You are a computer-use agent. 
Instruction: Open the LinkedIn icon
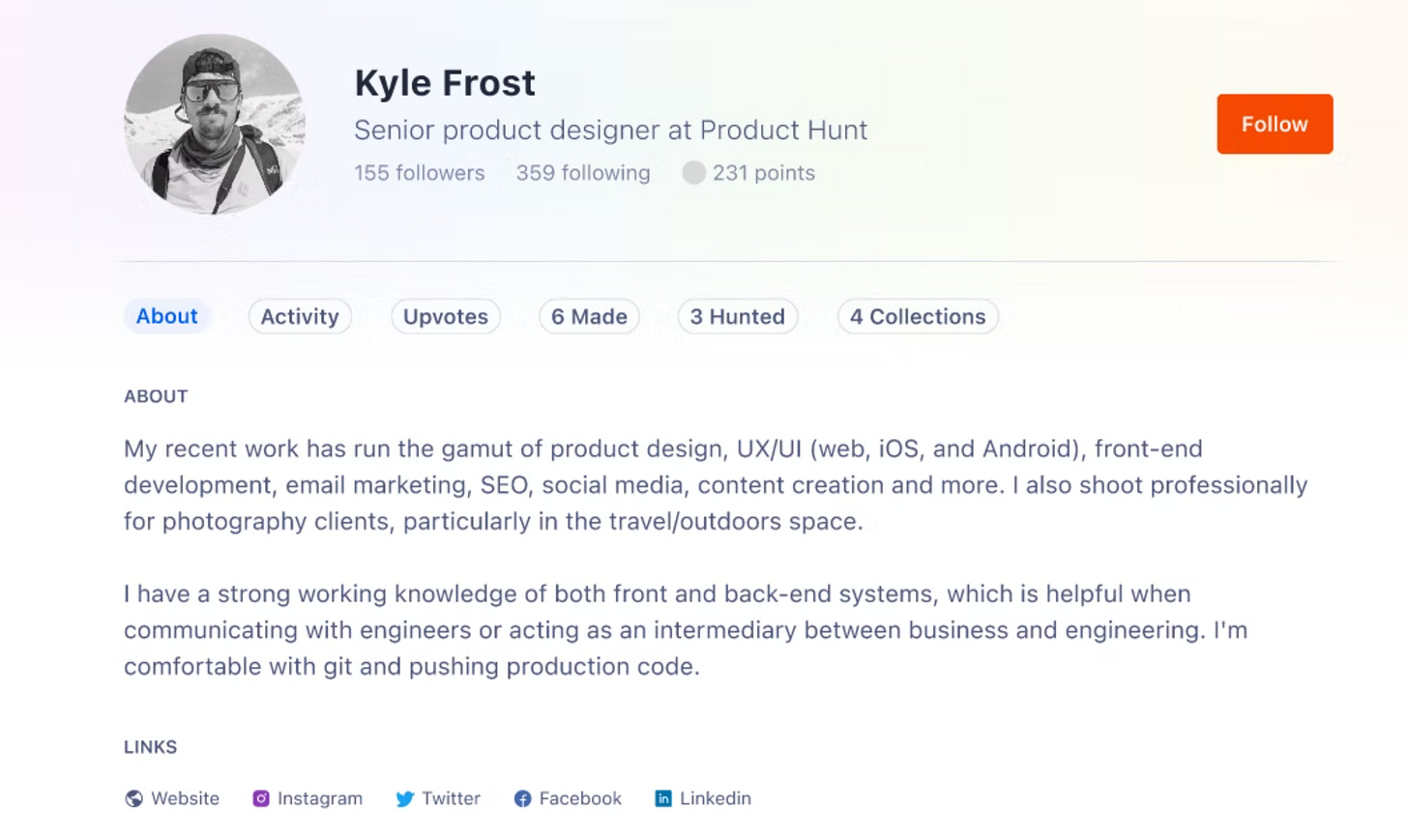663,798
